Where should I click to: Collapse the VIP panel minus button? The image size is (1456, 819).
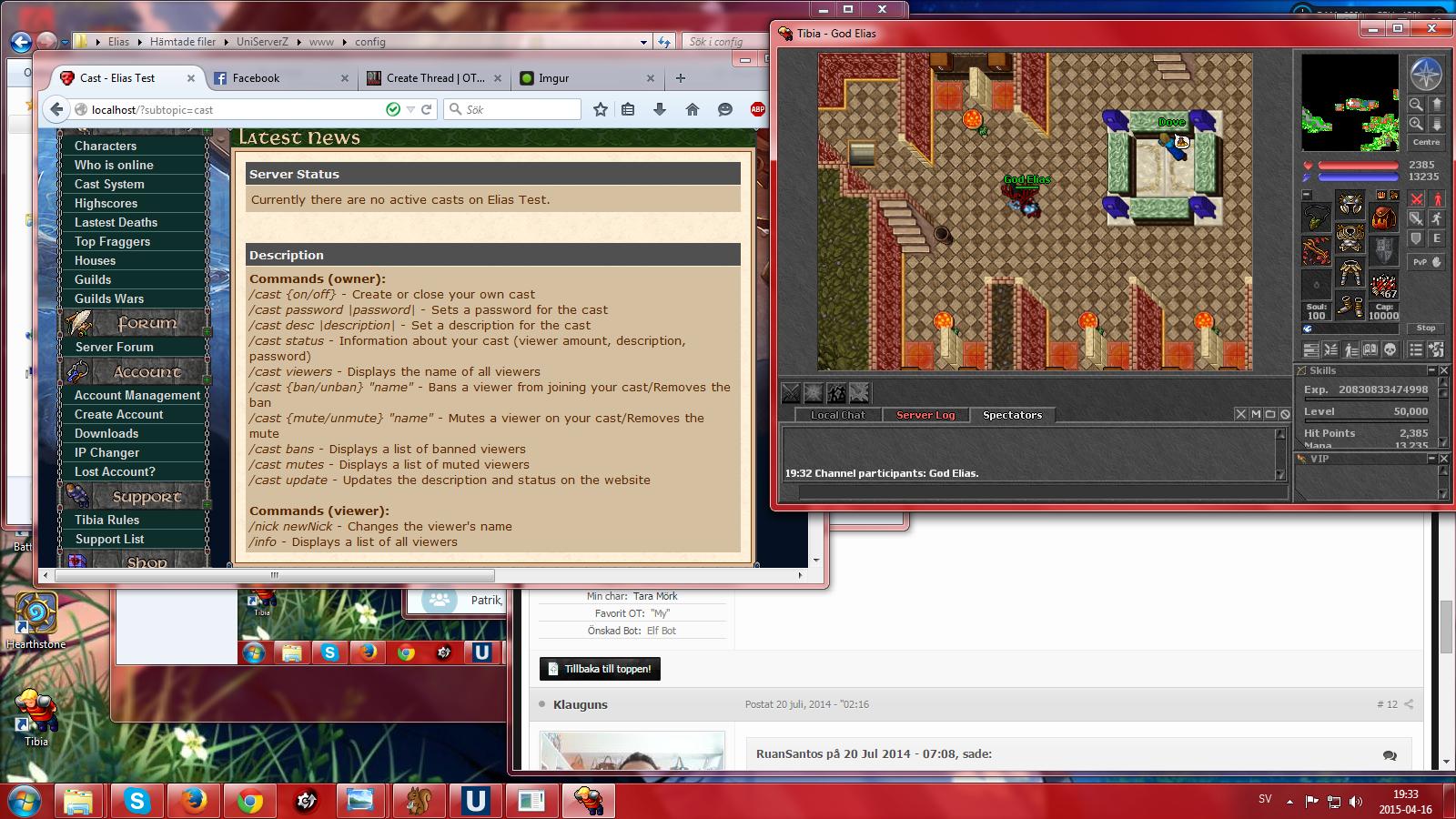[1431, 459]
